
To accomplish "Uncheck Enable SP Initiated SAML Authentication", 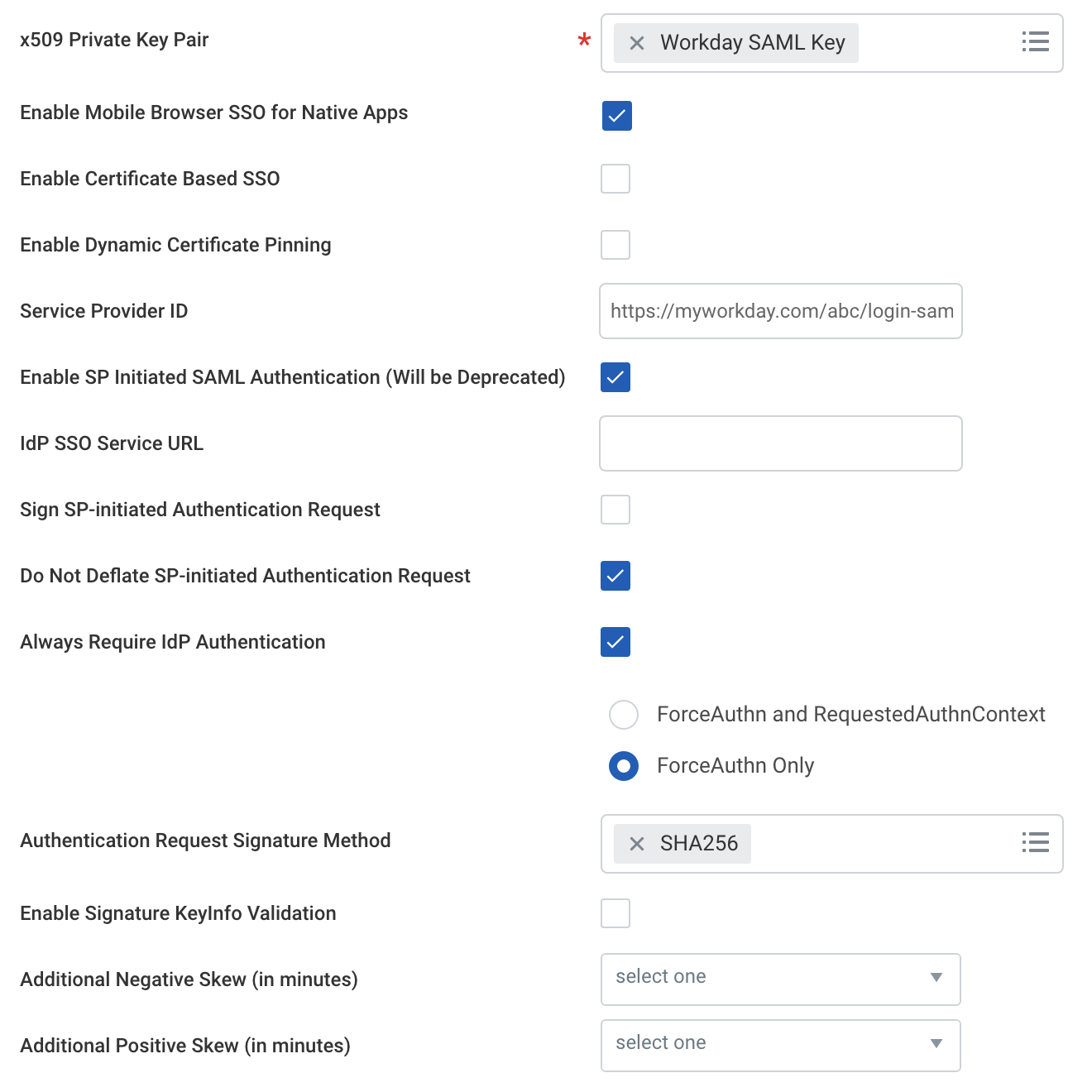I will [615, 377].
